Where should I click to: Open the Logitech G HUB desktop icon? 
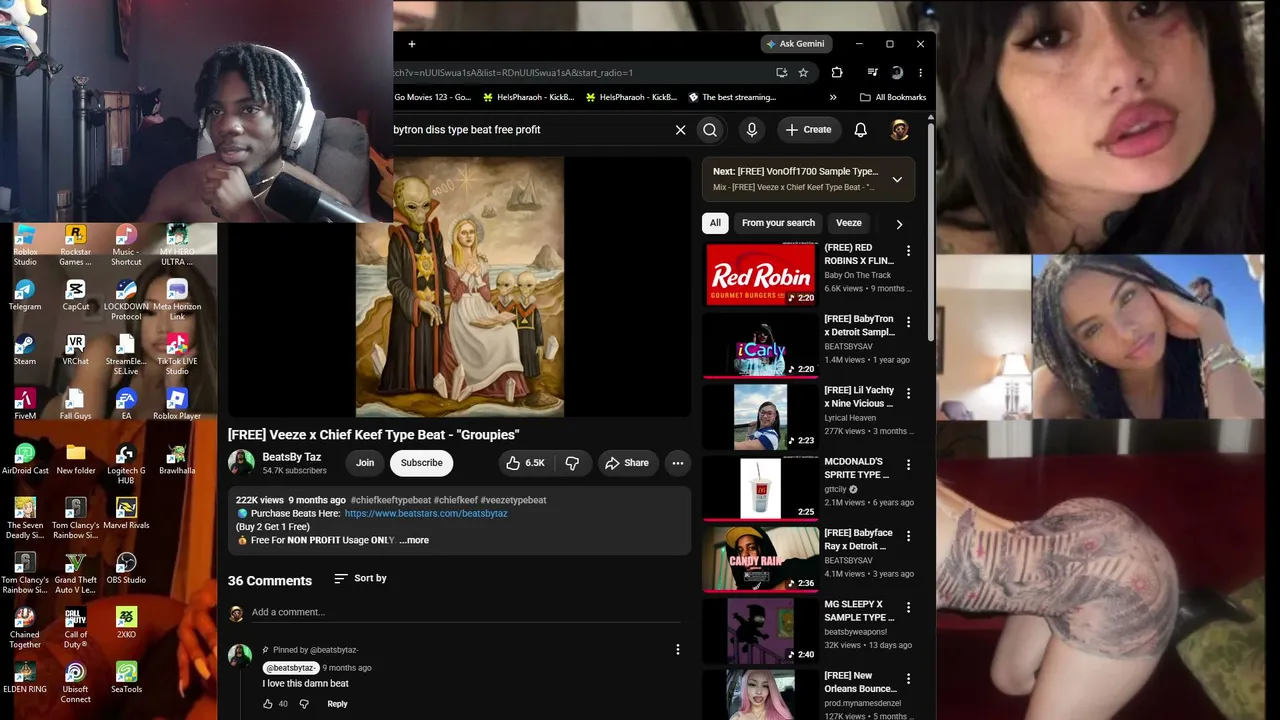(x=126, y=465)
